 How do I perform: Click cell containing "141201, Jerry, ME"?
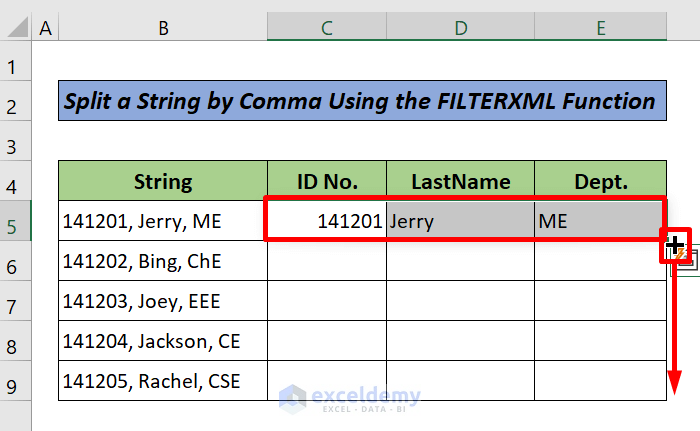(x=162, y=221)
